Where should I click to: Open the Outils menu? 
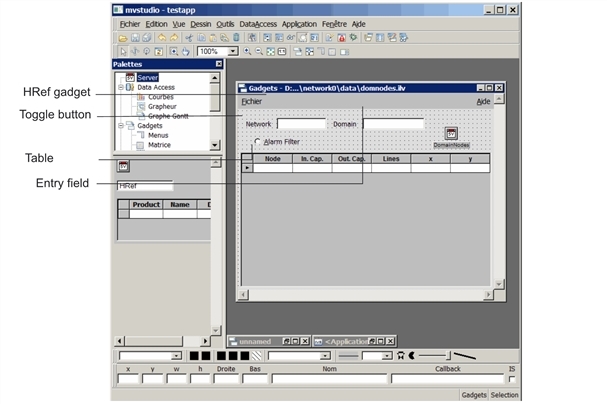(x=225, y=23)
